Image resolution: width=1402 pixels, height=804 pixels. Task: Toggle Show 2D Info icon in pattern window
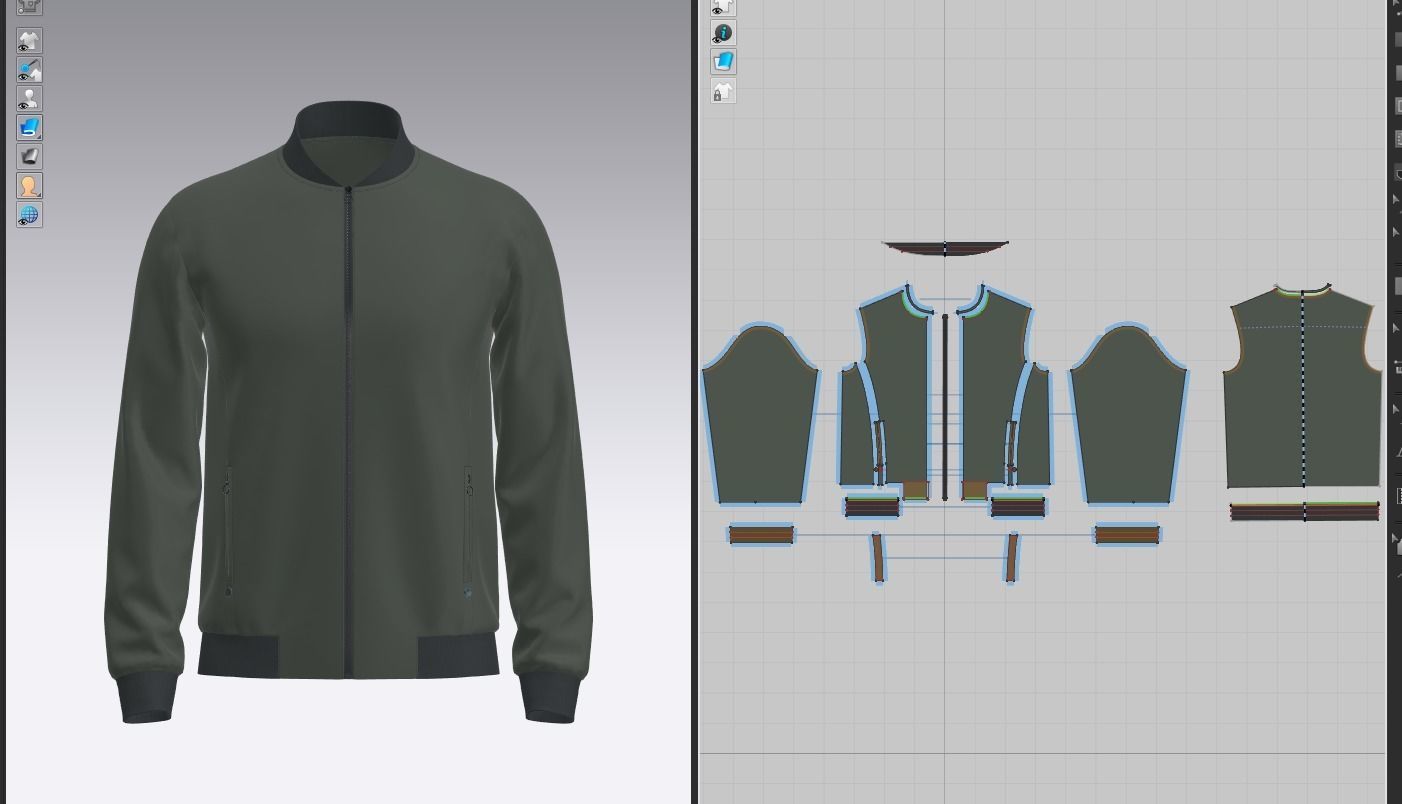tap(723, 33)
